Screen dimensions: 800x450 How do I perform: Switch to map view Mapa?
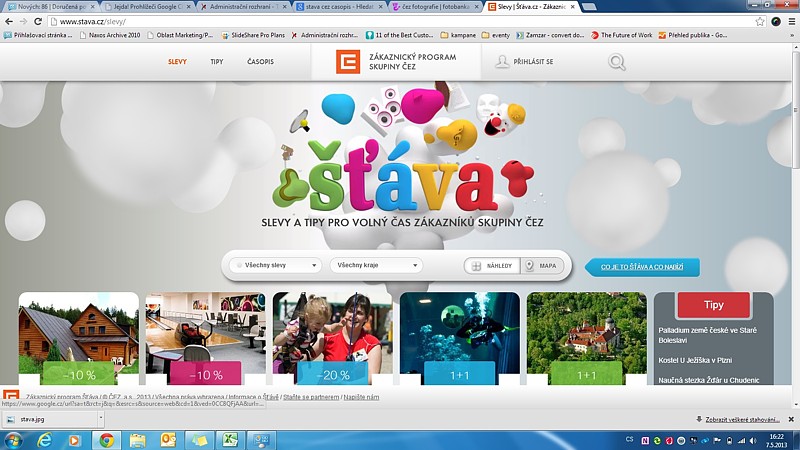[542, 266]
